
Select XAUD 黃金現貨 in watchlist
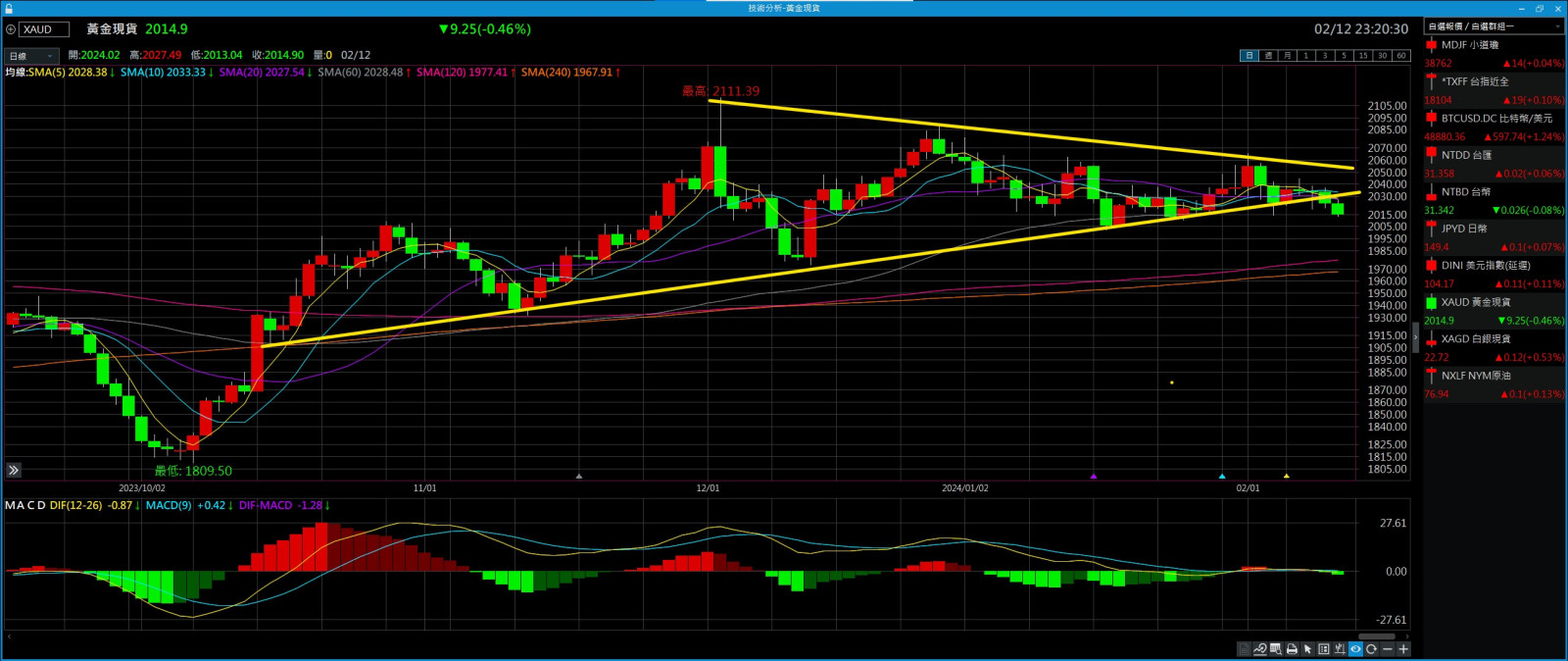coord(1494,311)
